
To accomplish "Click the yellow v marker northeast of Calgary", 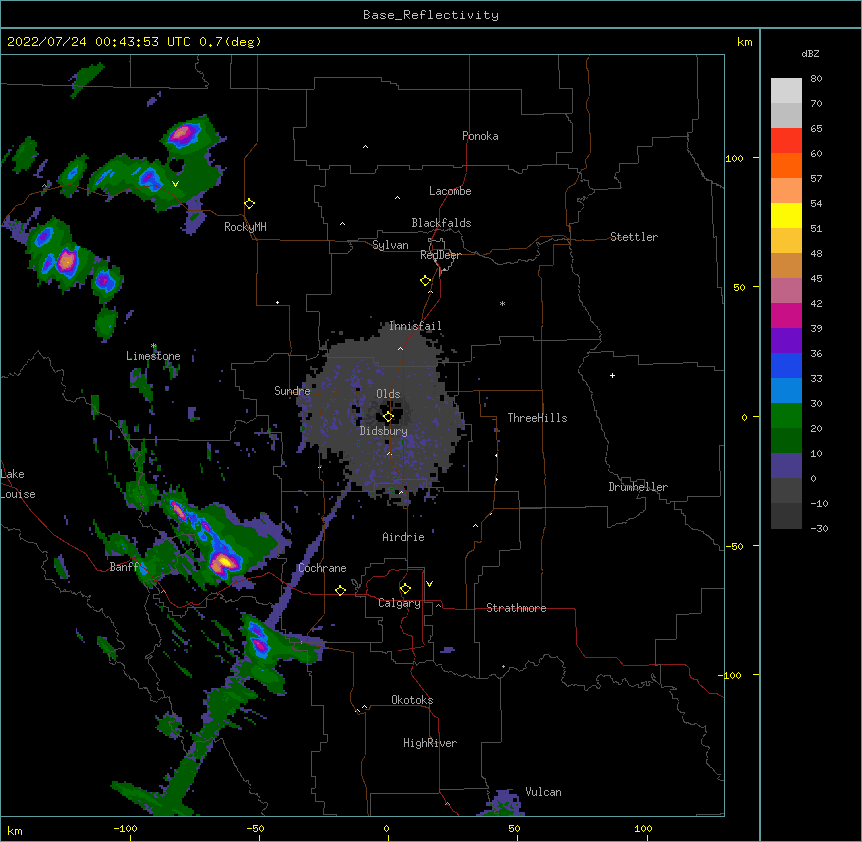I will point(429,584).
